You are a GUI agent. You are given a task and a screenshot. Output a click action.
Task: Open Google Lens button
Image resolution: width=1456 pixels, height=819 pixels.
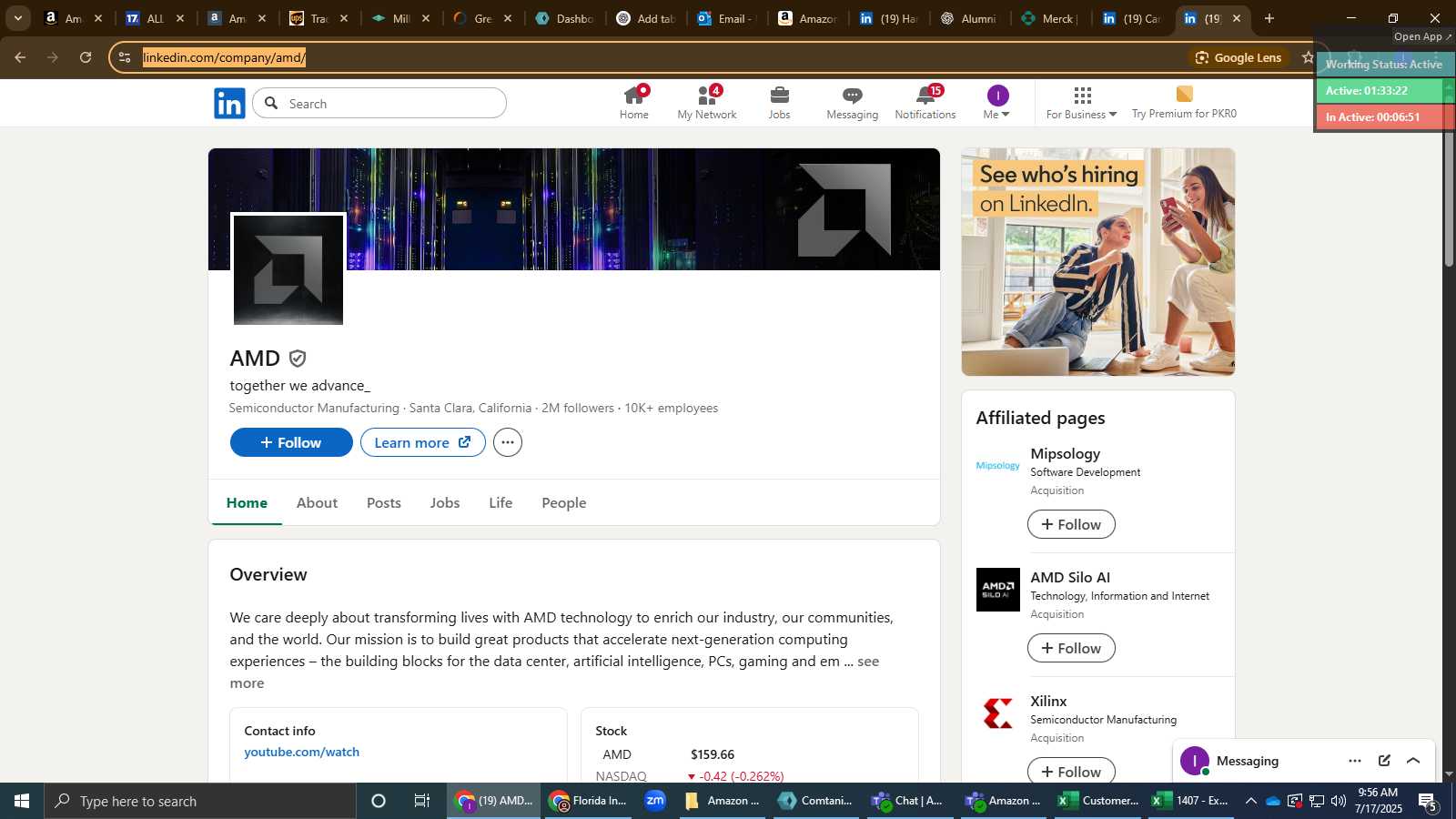click(x=1239, y=57)
